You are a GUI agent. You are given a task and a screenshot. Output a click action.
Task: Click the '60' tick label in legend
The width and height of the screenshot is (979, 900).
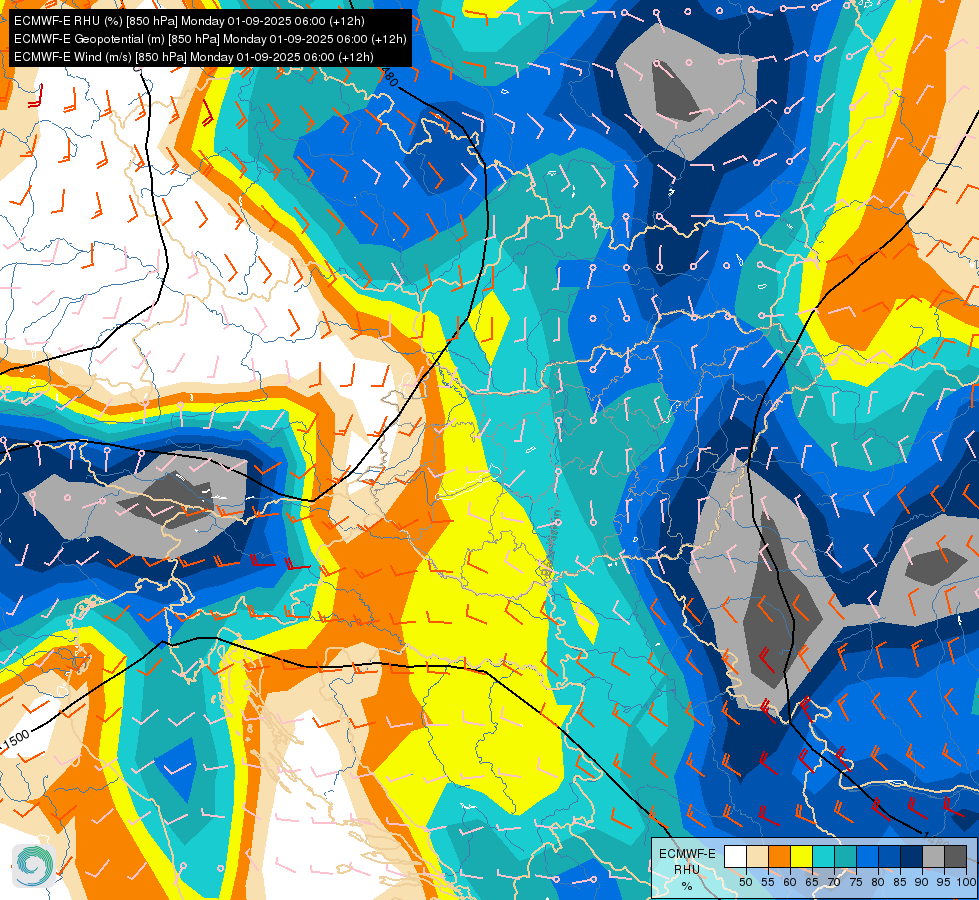tap(790, 883)
